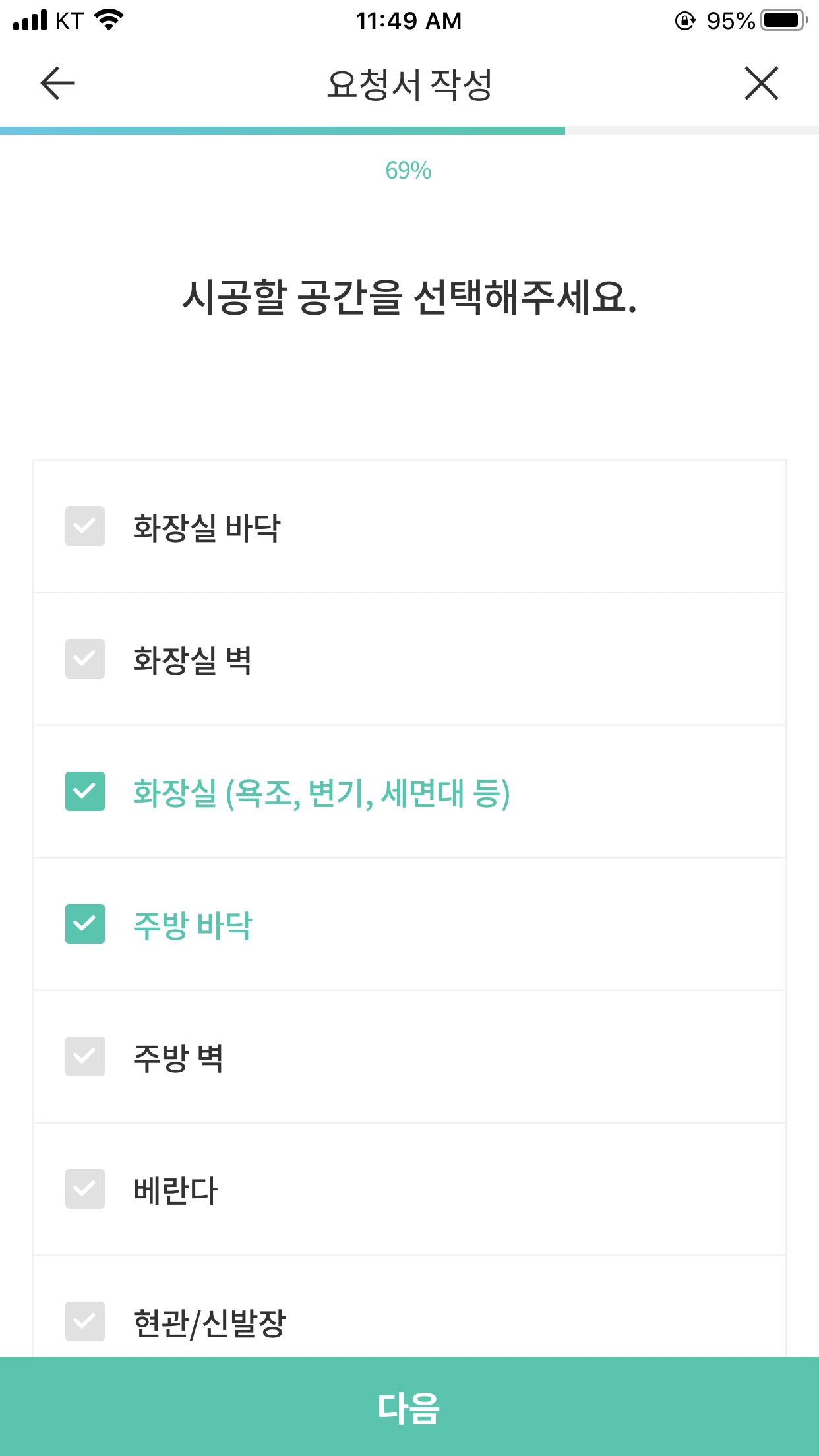Tap the Wi-Fi icon in status bar
Image resolution: width=819 pixels, height=1456 pixels.
tap(109, 20)
